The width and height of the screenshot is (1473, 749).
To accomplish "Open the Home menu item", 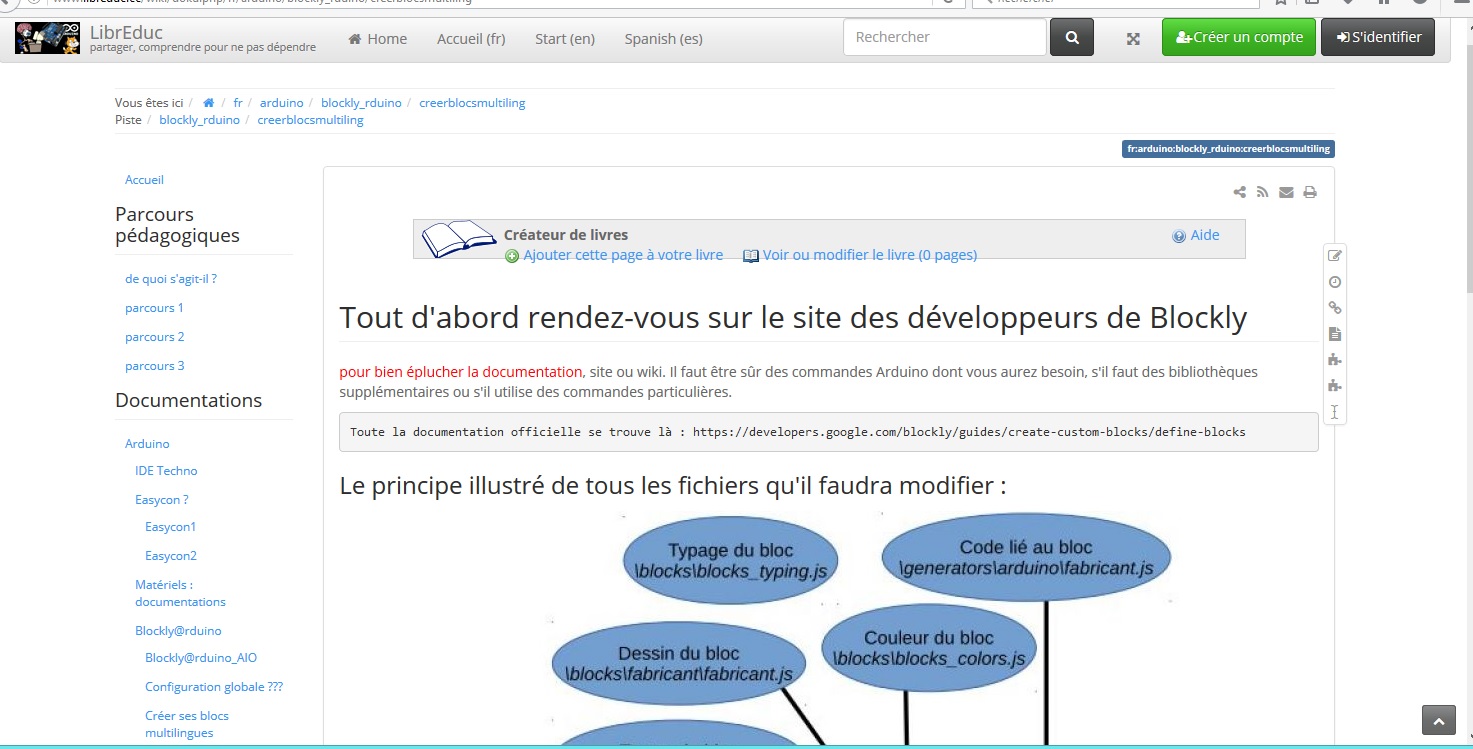I will (377, 39).
